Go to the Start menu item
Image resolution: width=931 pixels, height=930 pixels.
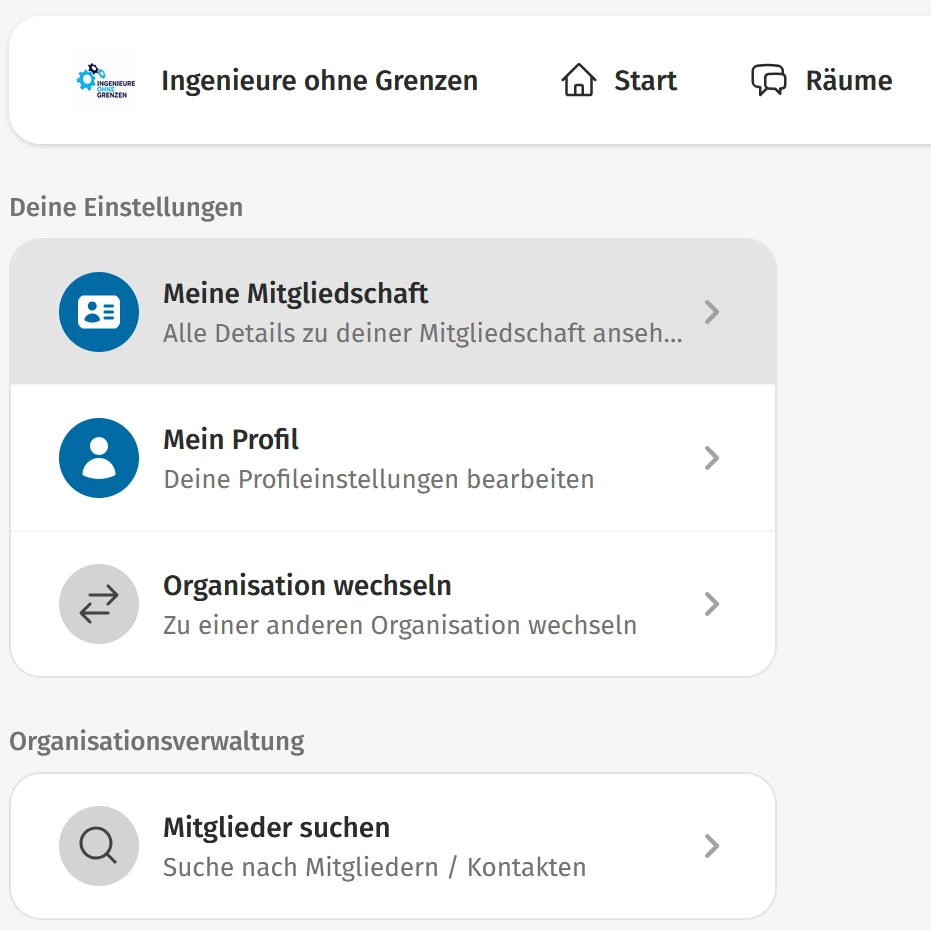pyautogui.click(x=645, y=80)
